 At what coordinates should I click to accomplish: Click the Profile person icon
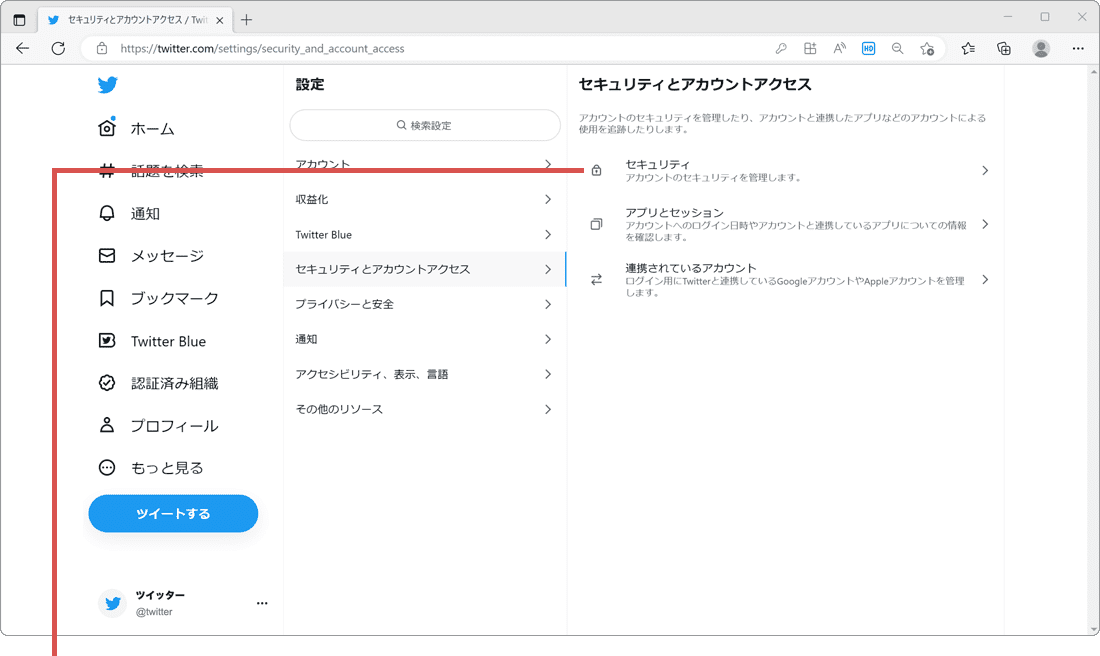[107, 424]
